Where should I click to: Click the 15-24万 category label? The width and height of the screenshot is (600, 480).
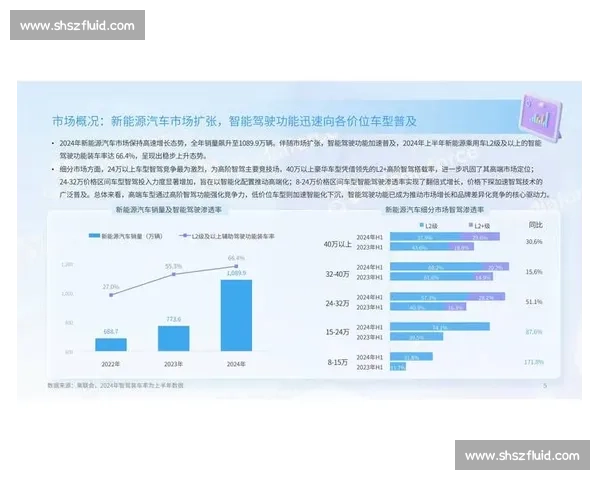tap(338, 332)
